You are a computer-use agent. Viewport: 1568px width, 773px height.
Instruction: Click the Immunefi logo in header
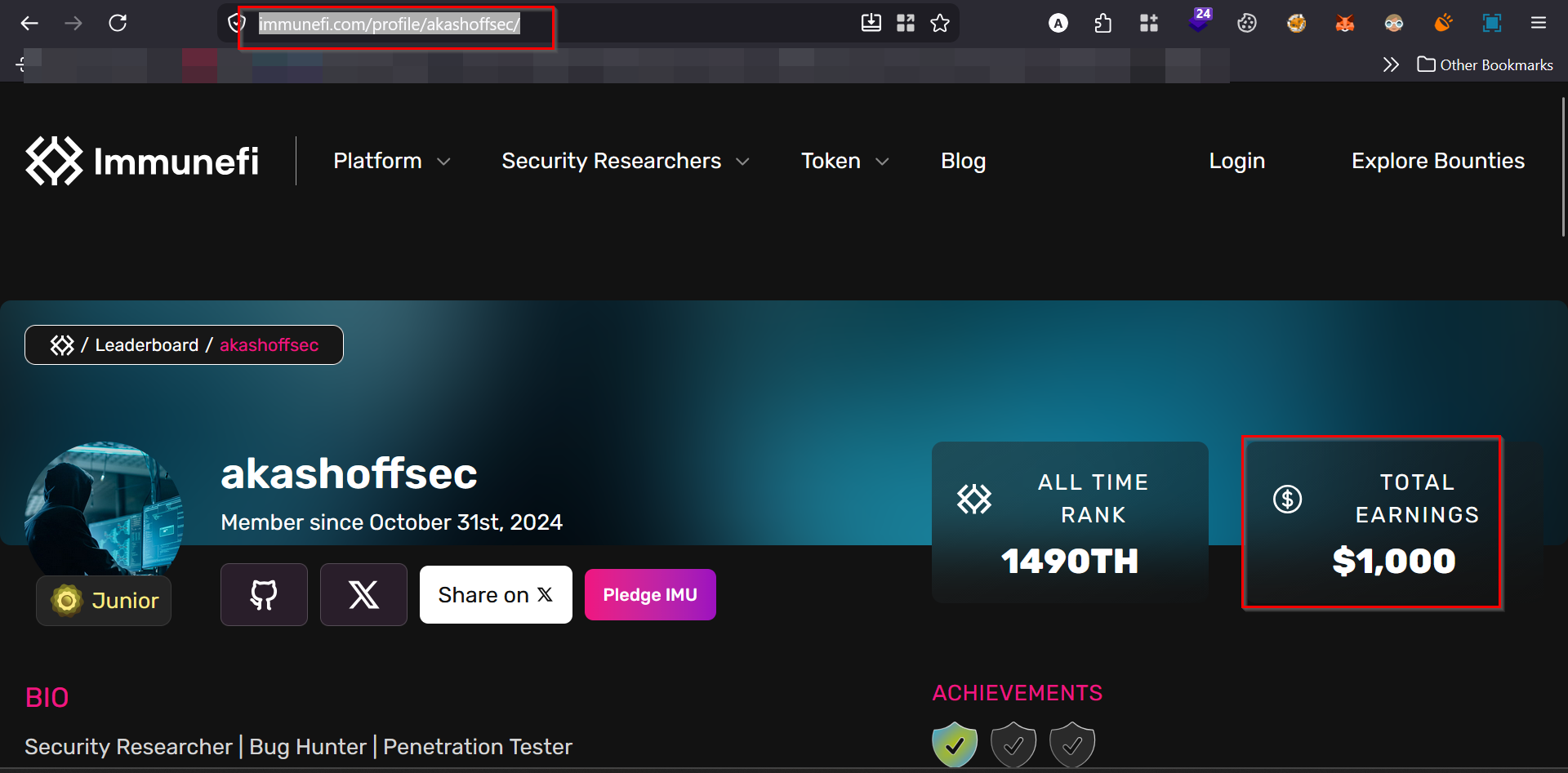[x=142, y=161]
